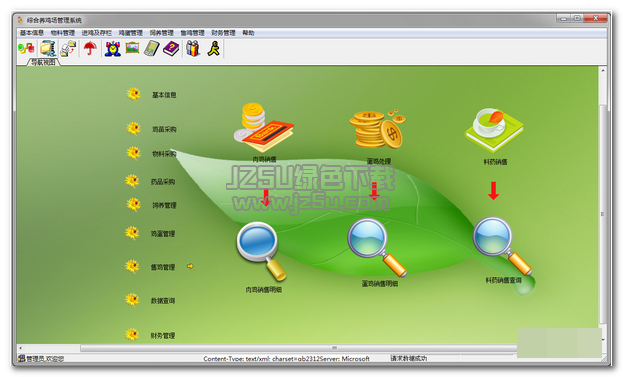This screenshot has width=623, height=377.
Task: Select 售鸡管理 in the navigation list
Action: point(163,267)
